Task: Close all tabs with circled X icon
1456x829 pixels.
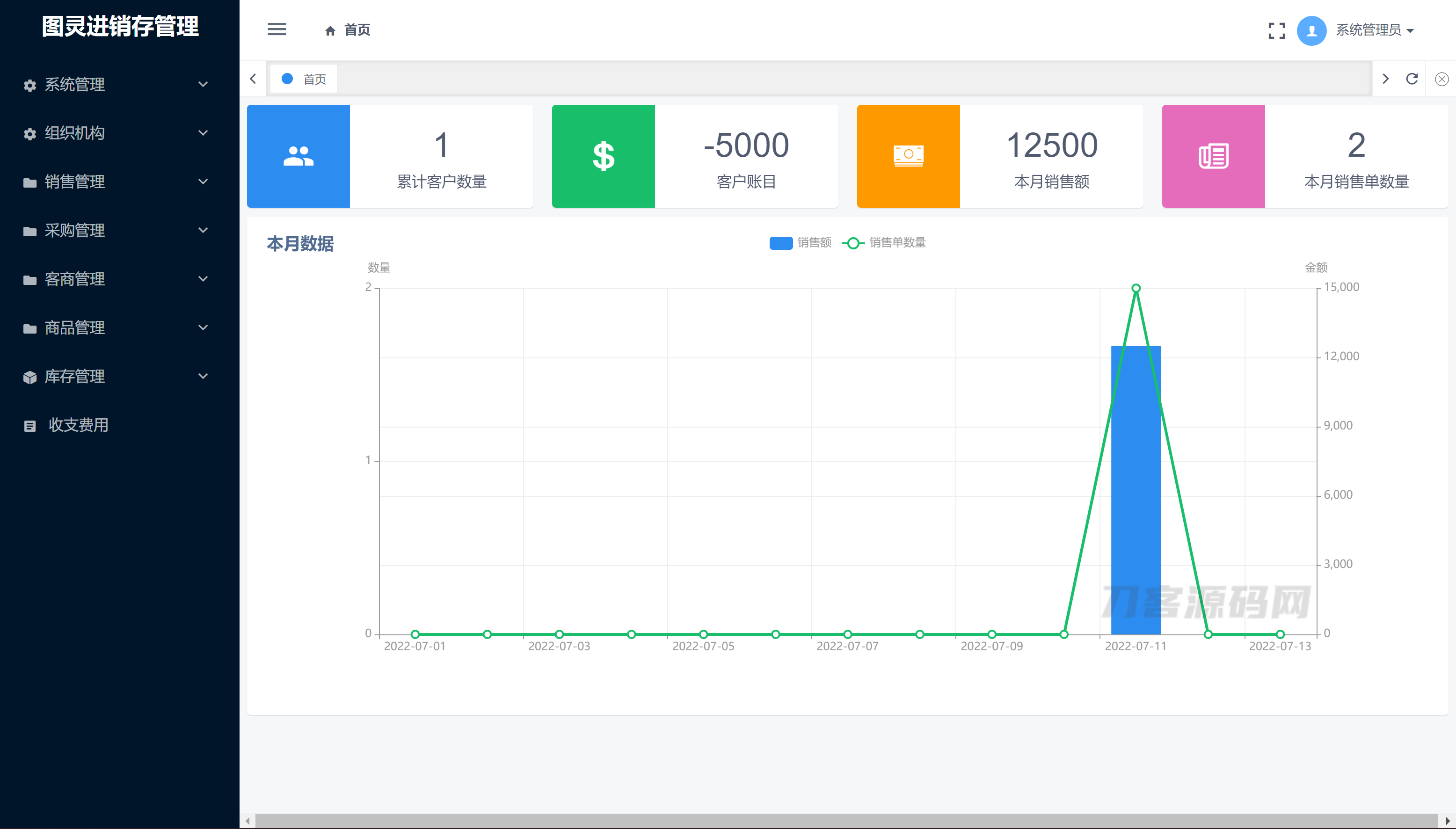Action: [1441, 79]
